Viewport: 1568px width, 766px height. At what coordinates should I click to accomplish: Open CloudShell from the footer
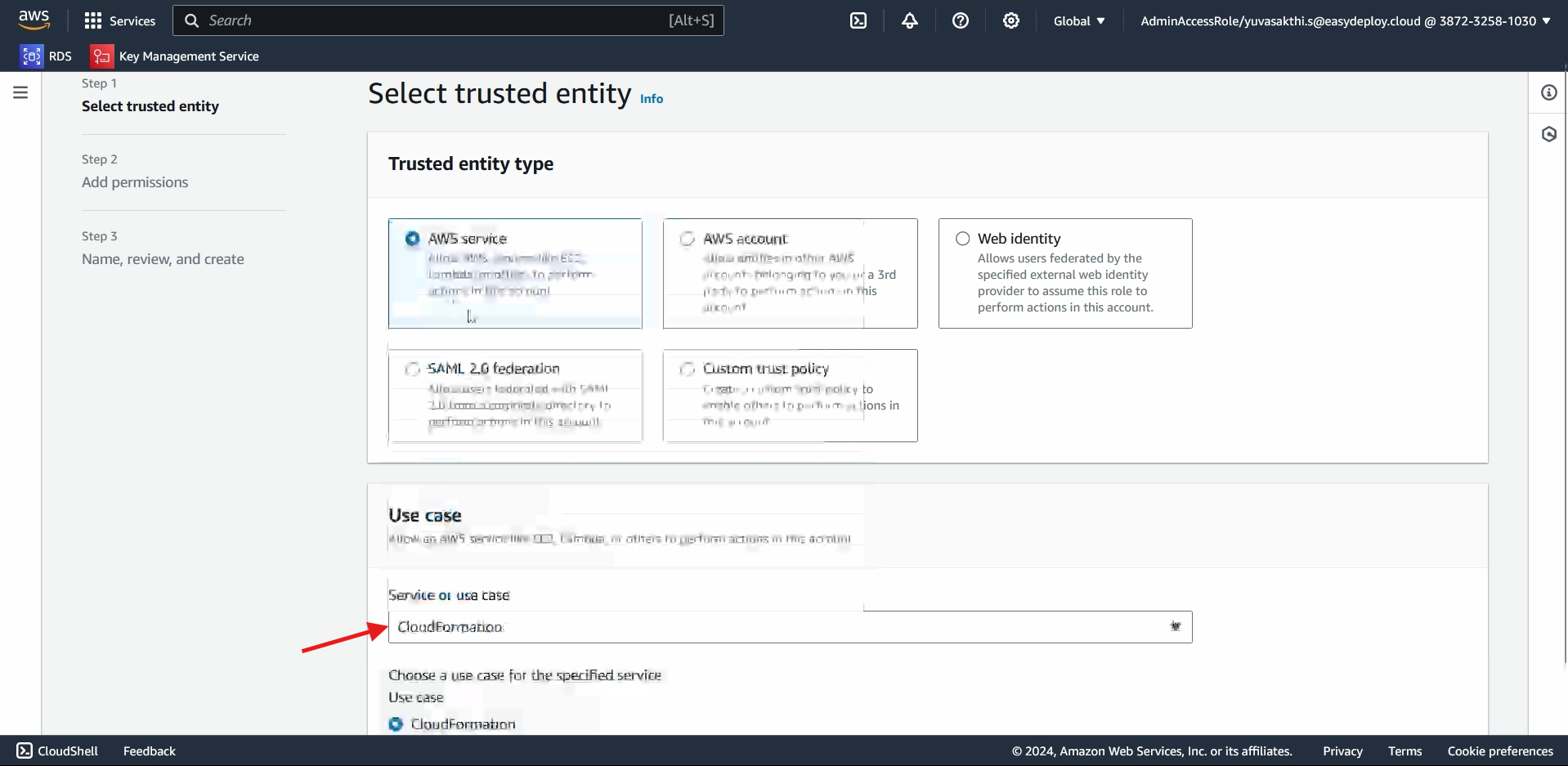57,750
